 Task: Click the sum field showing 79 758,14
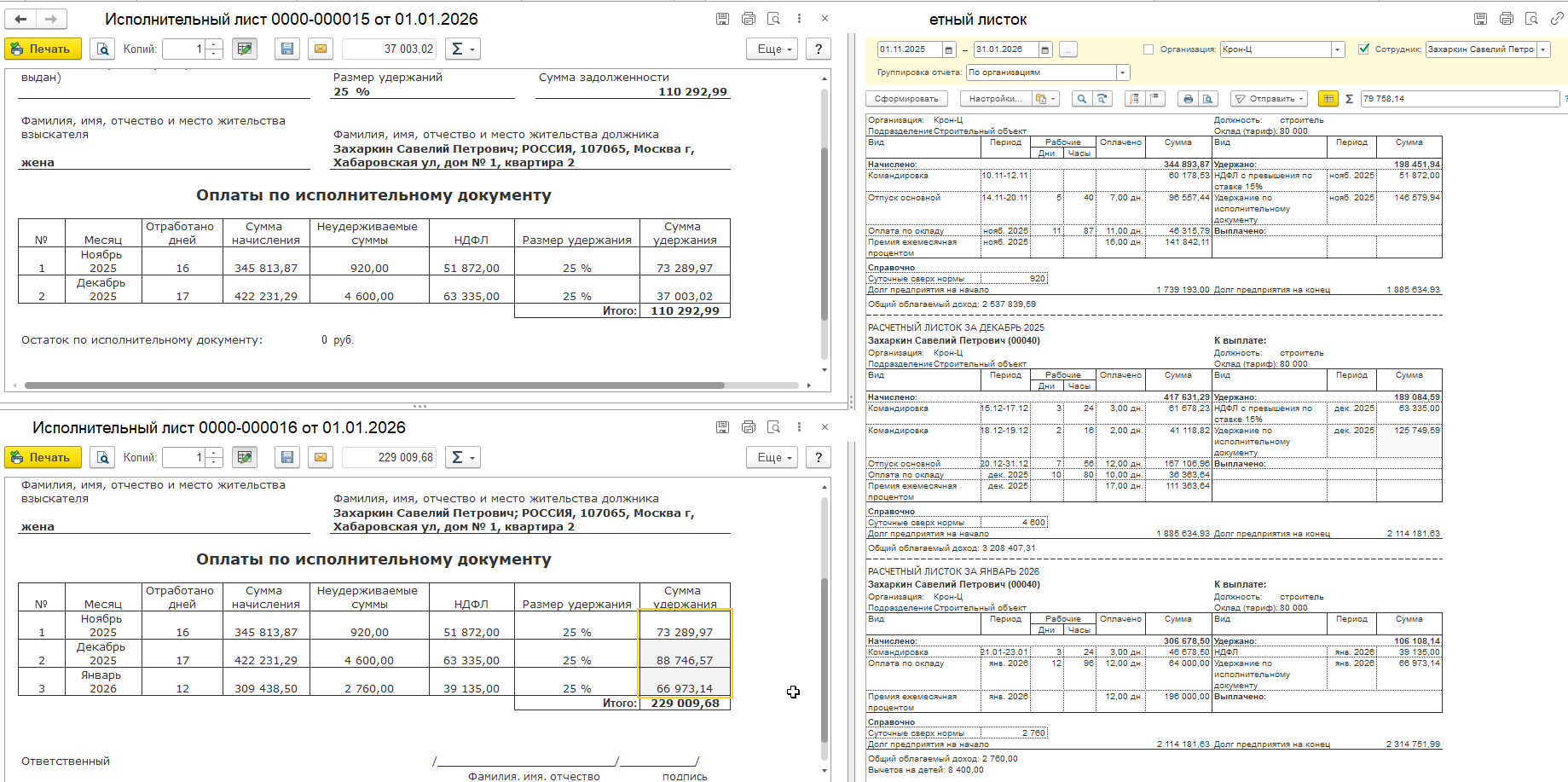(x=1460, y=99)
